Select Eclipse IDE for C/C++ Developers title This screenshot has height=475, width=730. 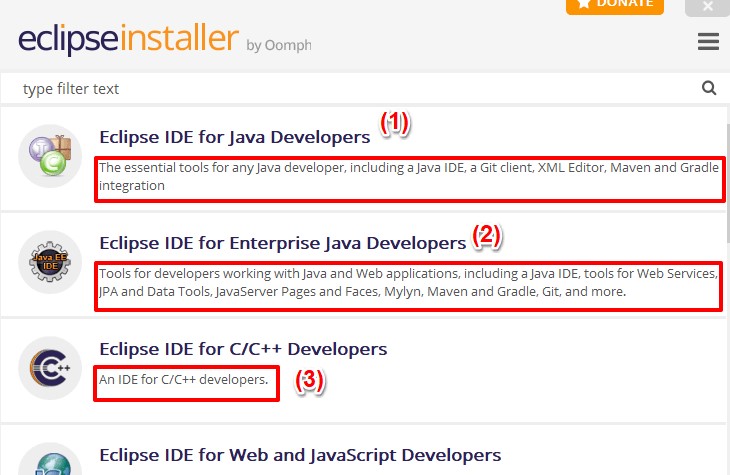pos(243,349)
